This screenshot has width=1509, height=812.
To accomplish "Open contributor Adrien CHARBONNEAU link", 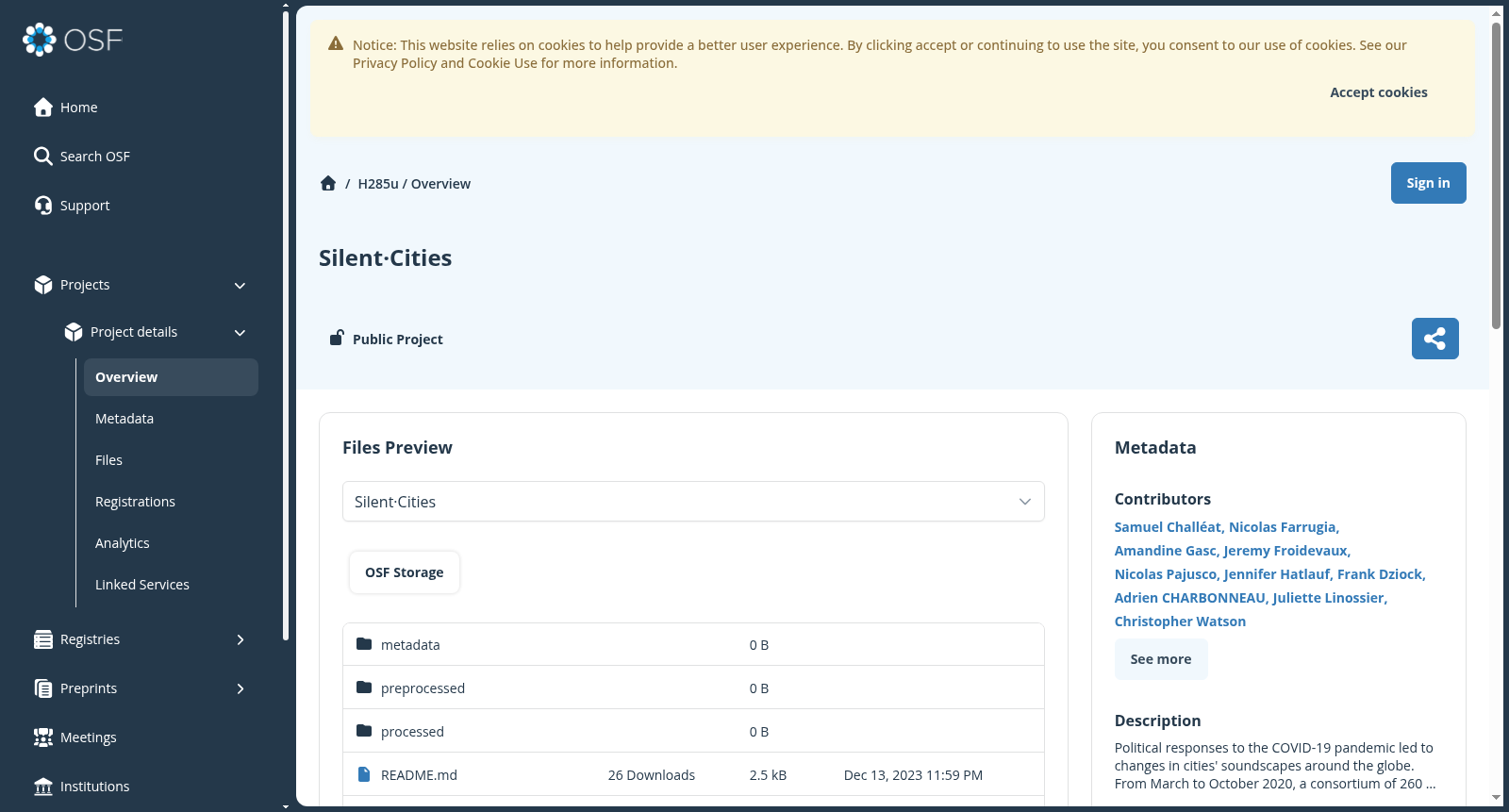I will click(1191, 598).
